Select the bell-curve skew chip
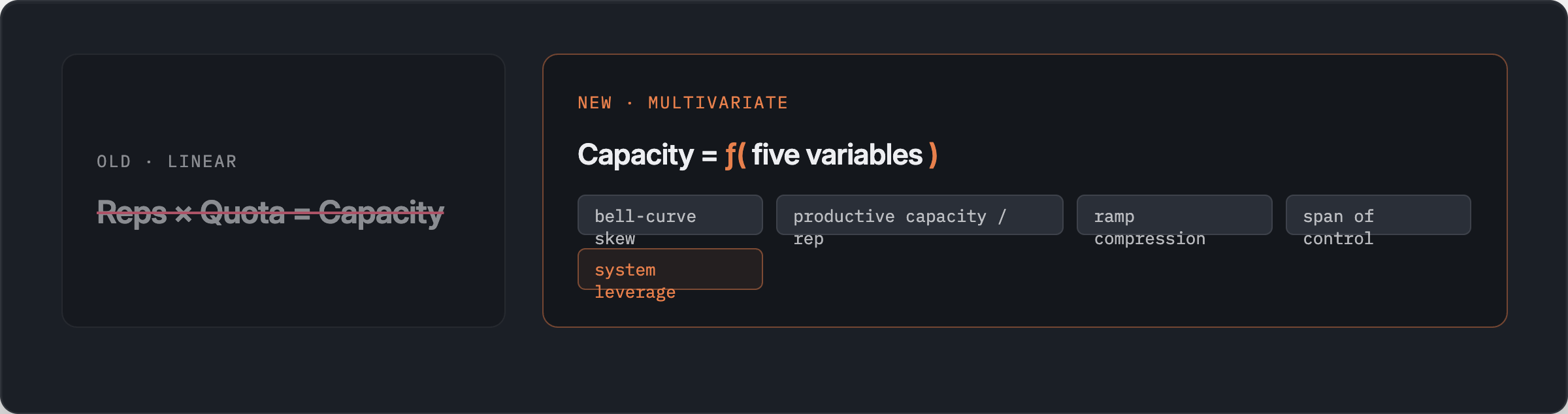The width and height of the screenshot is (1568, 414). click(x=670, y=215)
